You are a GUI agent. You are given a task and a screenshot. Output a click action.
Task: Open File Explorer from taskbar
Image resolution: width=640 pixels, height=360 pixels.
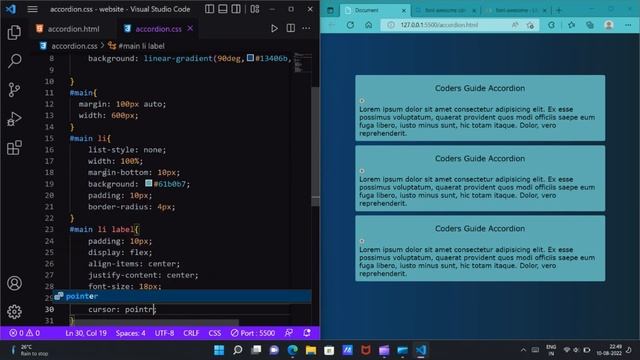[x=311, y=350]
